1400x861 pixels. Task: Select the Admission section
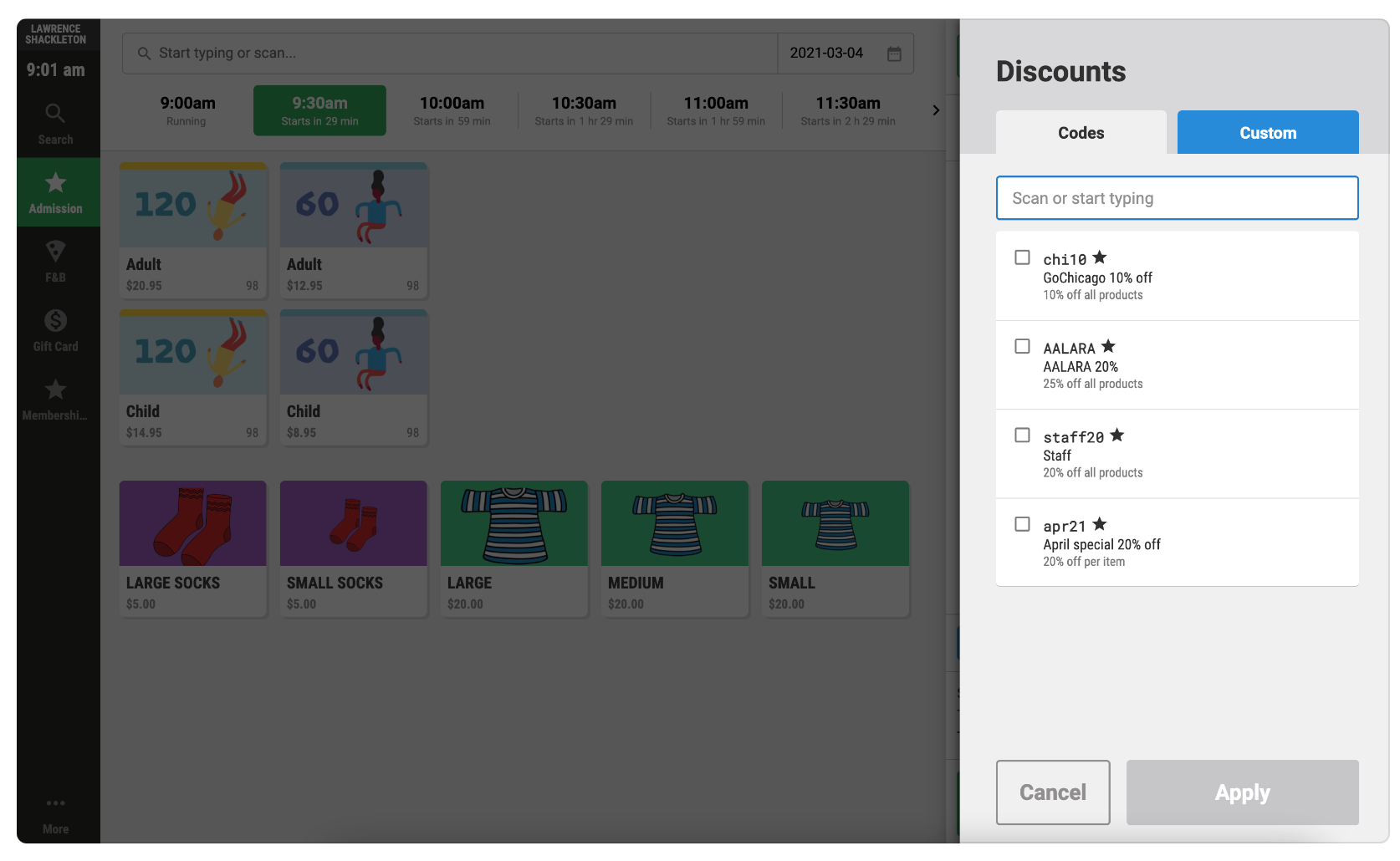[55, 191]
